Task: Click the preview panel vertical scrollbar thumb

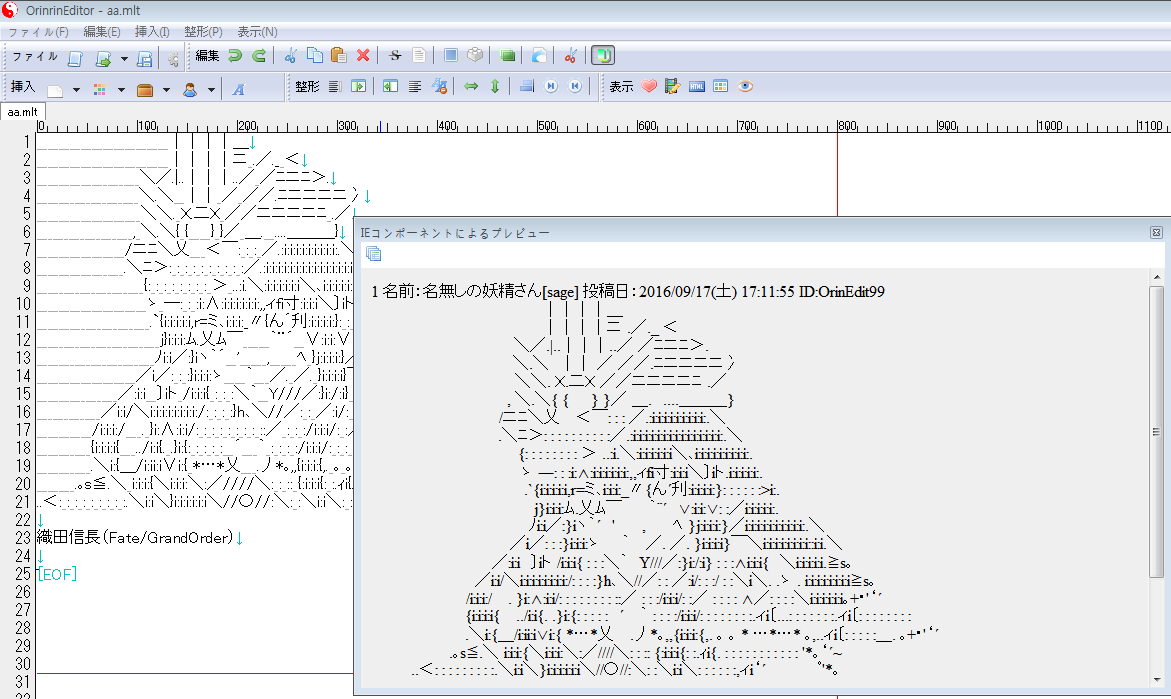Action: [1156, 432]
